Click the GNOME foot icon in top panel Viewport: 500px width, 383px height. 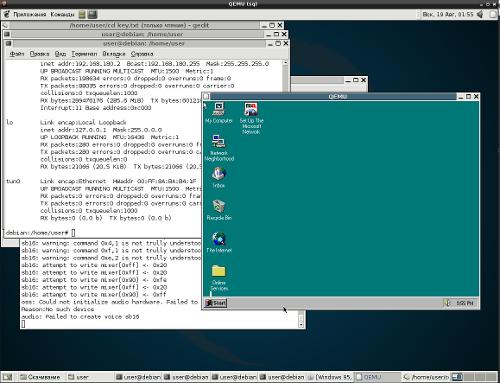pos(6,14)
